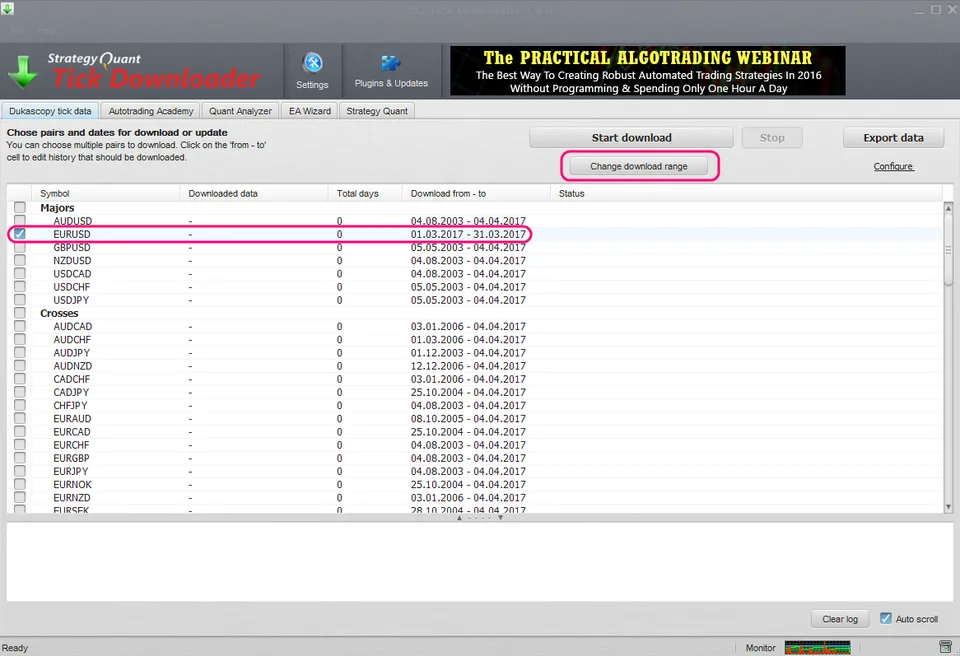Edit the GBPUSD 'Download from - to' cell
Image resolution: width=960 pixels, height=656 pixels.
468,247
